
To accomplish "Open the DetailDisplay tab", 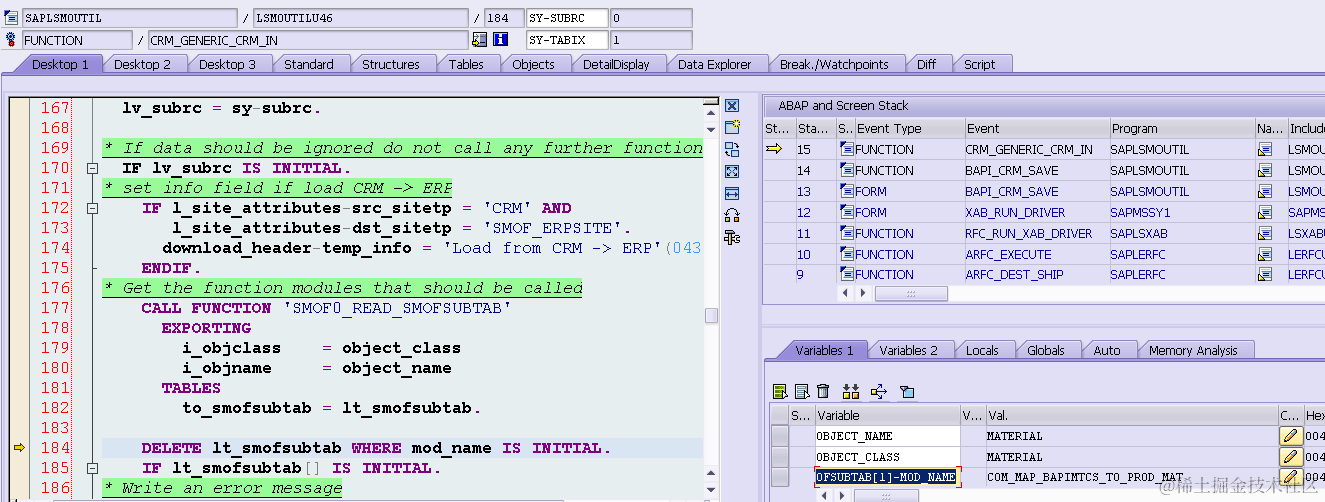I will click(616, 64).
